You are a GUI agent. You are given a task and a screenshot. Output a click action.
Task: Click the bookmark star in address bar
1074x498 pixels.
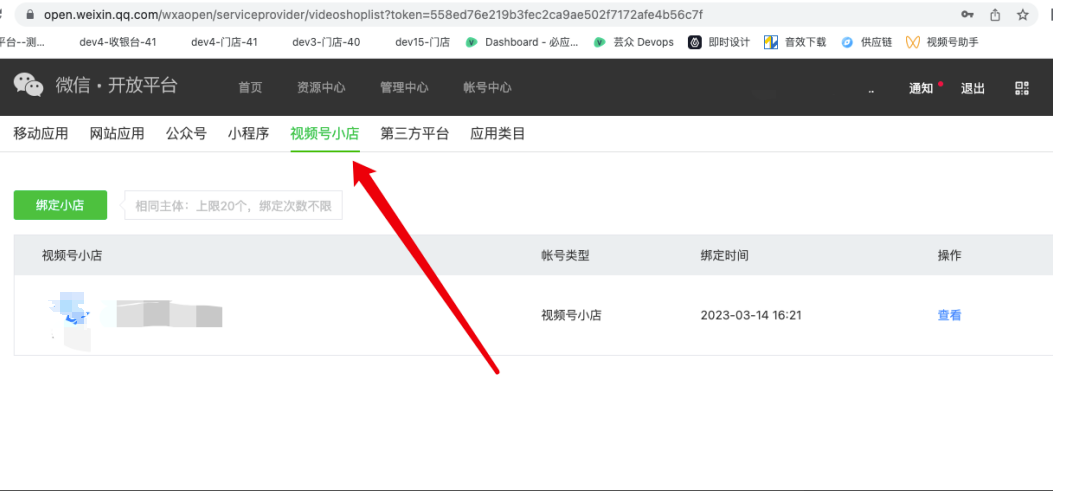tap(1022, 14)
